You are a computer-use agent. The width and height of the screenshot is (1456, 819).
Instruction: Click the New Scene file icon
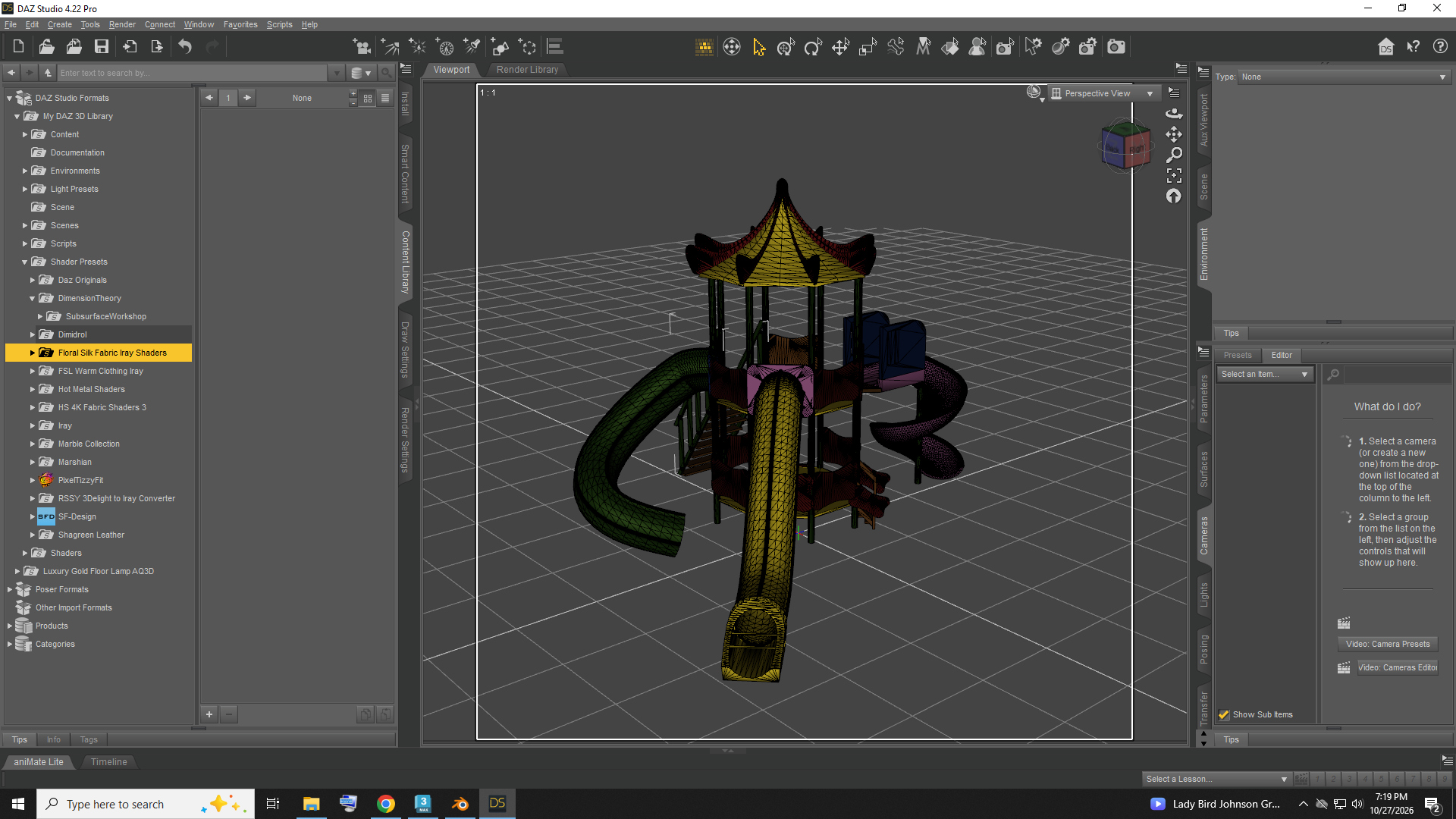(18, 47)
